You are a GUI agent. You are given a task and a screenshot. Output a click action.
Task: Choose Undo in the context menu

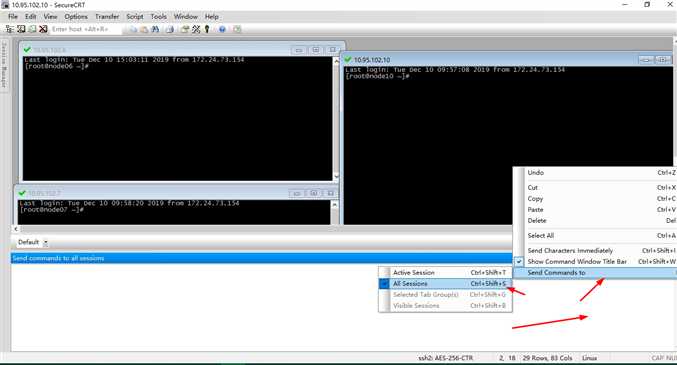pos(595,172)
